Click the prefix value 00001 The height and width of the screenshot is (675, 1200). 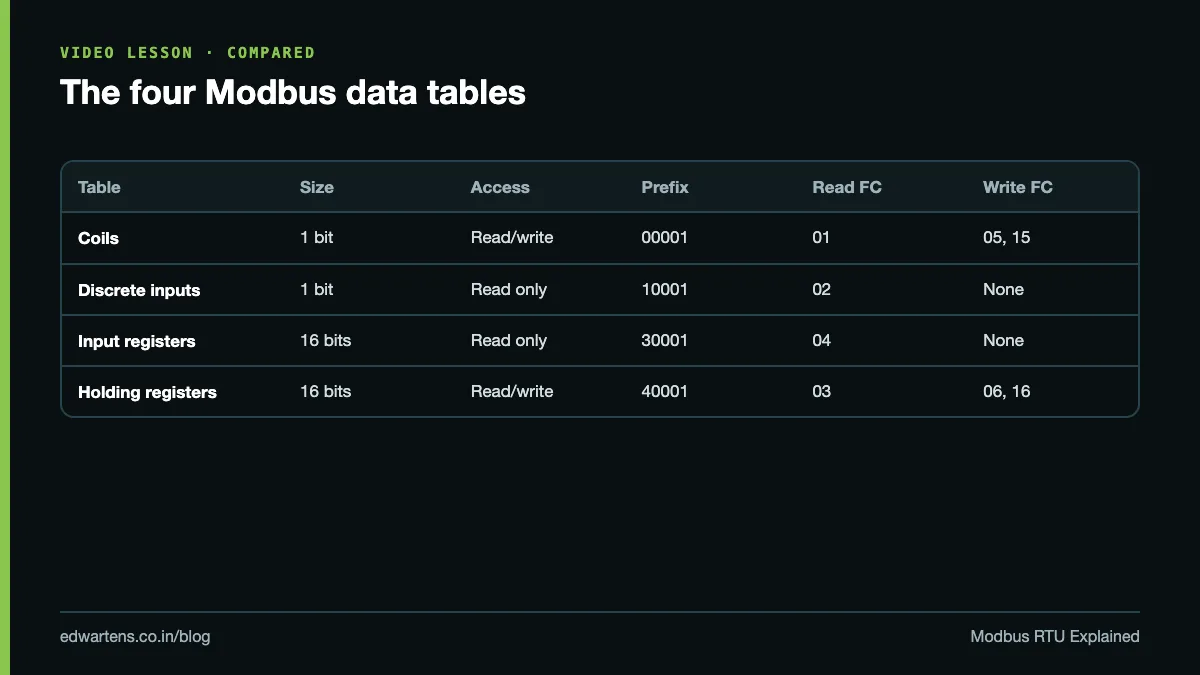665,238
